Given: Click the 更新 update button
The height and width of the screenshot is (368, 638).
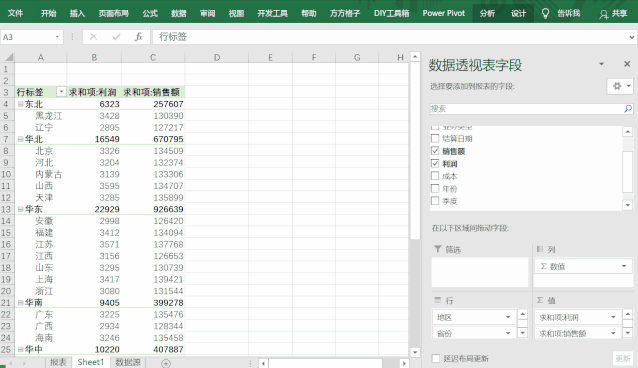Looking at the screenshot, I should (x=623, y=358).
